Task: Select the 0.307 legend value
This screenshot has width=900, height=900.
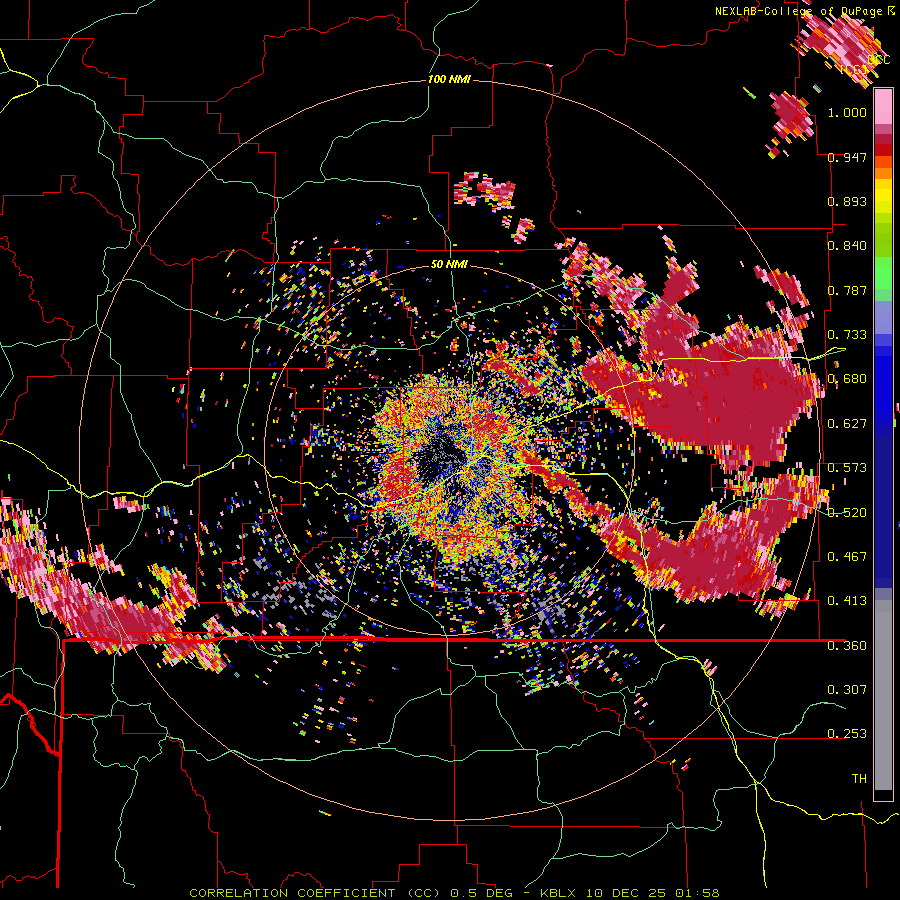Action: coord(847,689)
